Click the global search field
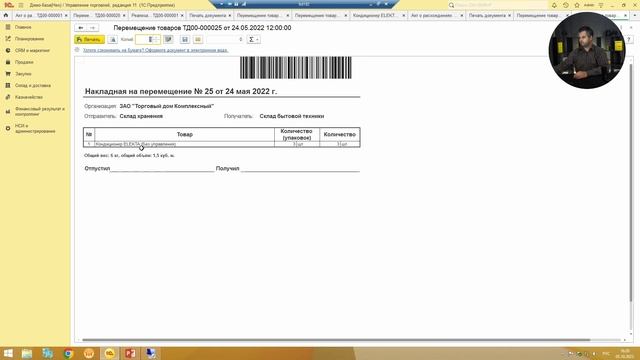640x360 pixels. point(497,5)
